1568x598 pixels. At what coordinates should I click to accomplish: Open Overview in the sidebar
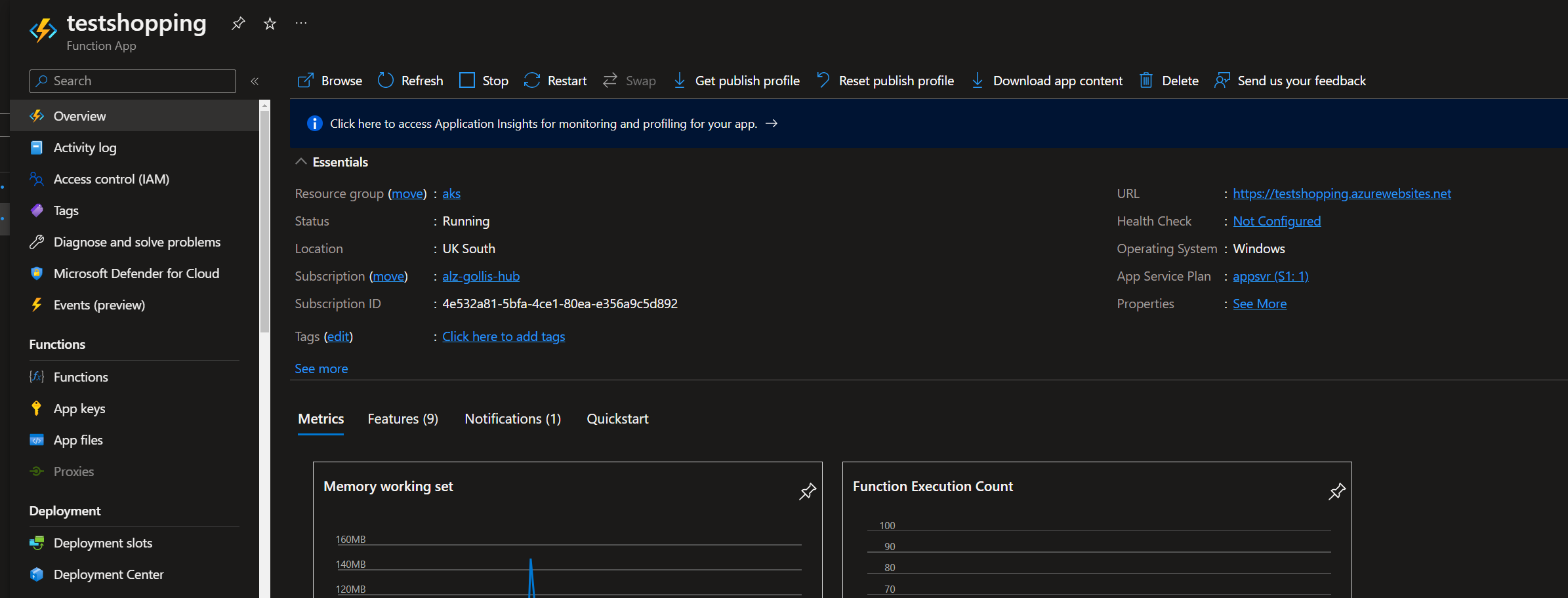click(x=135, y=116)
